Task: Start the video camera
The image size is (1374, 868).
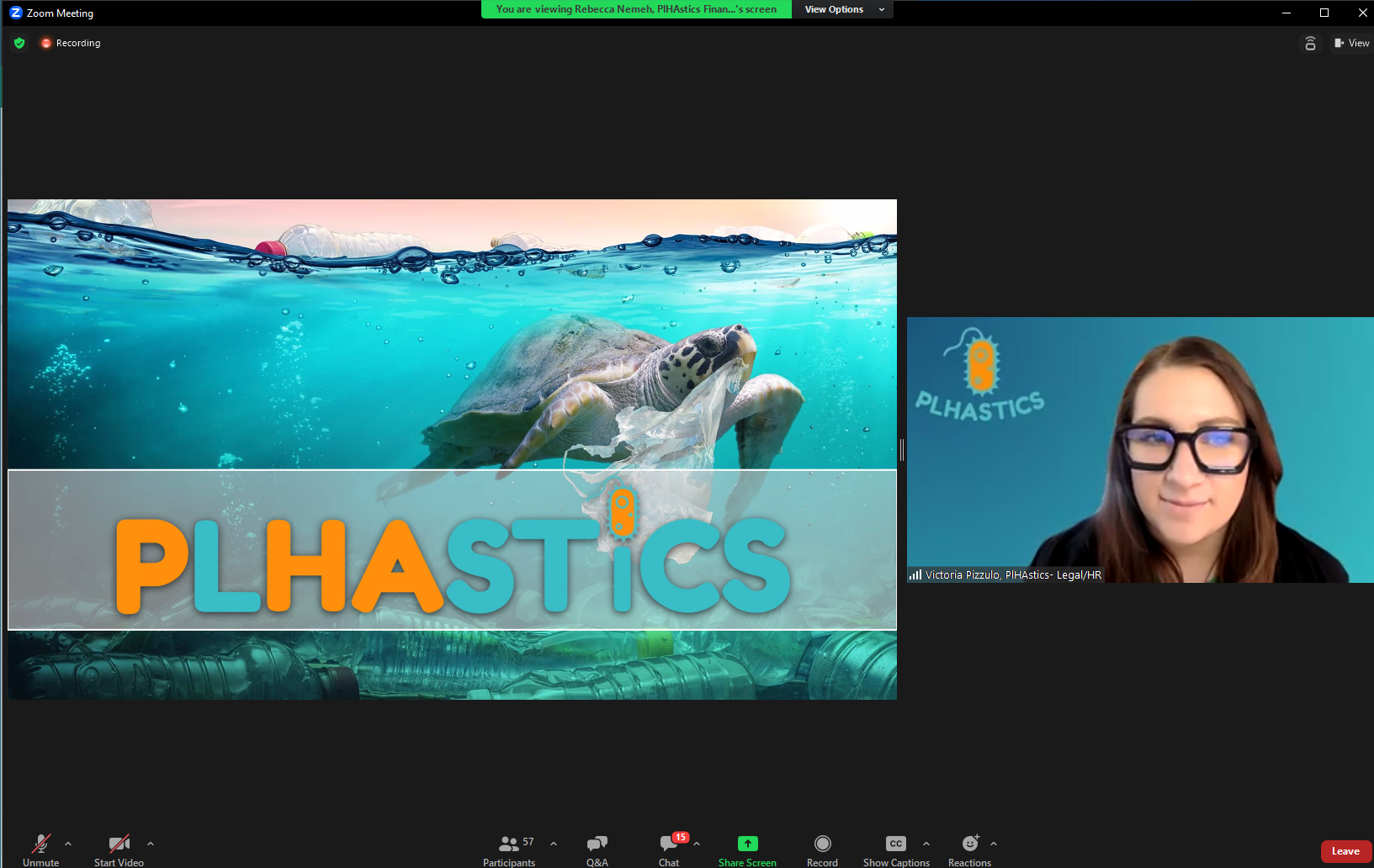Action: pos(119,849)
